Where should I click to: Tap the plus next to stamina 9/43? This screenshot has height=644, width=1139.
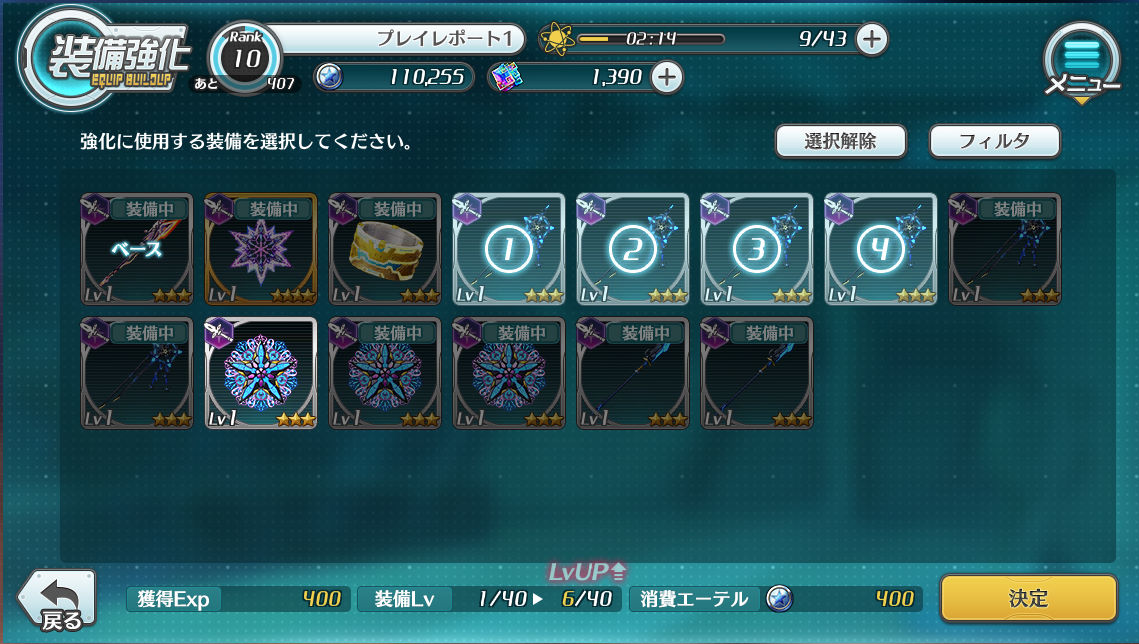872,39
